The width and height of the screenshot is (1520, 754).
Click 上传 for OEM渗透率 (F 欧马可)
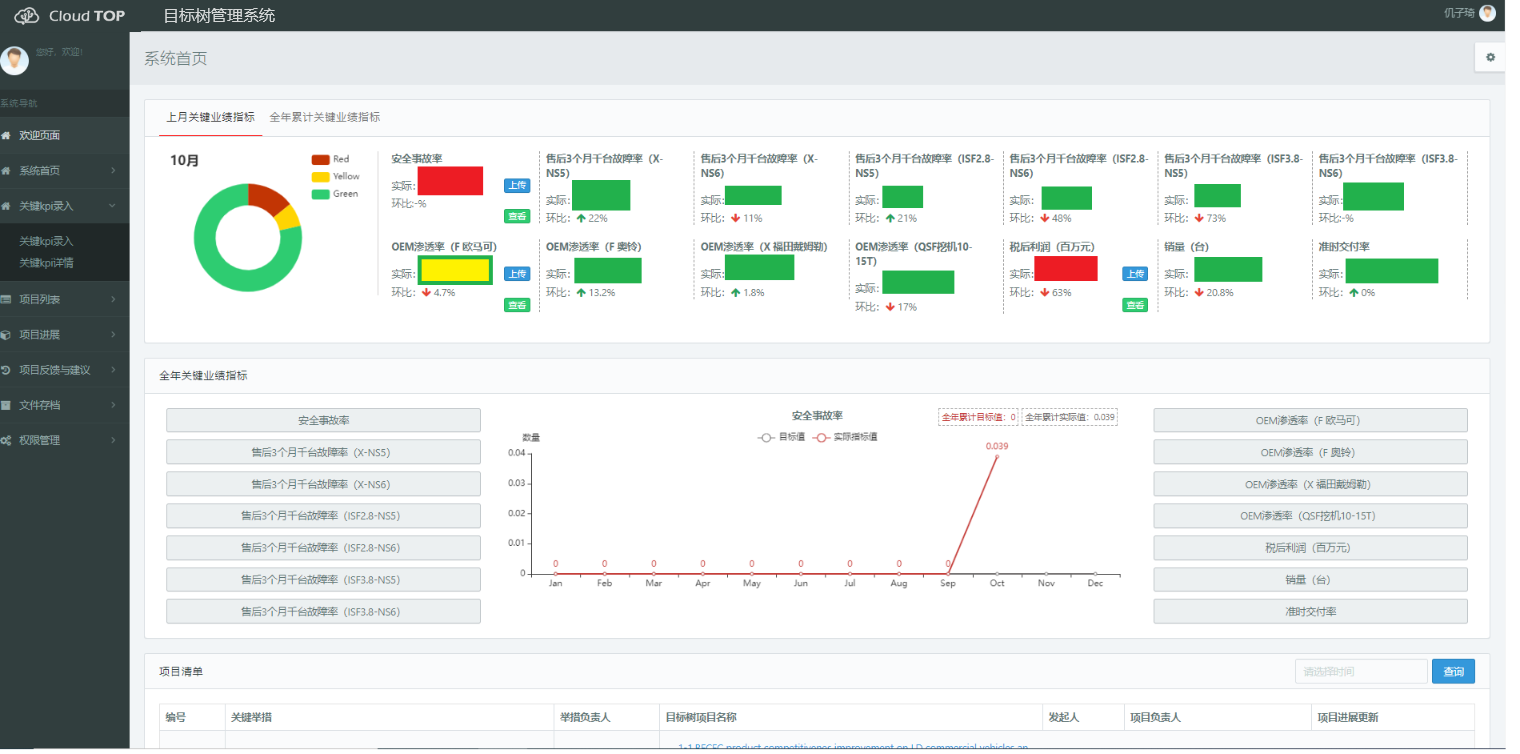click(516, 274)
